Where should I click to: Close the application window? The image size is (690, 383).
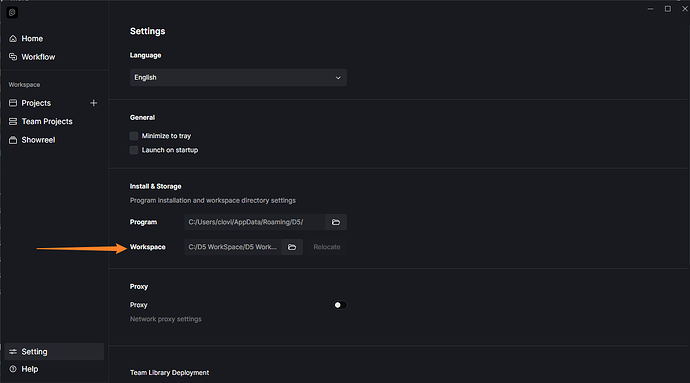pyautogui.click(x=685, y=9)
